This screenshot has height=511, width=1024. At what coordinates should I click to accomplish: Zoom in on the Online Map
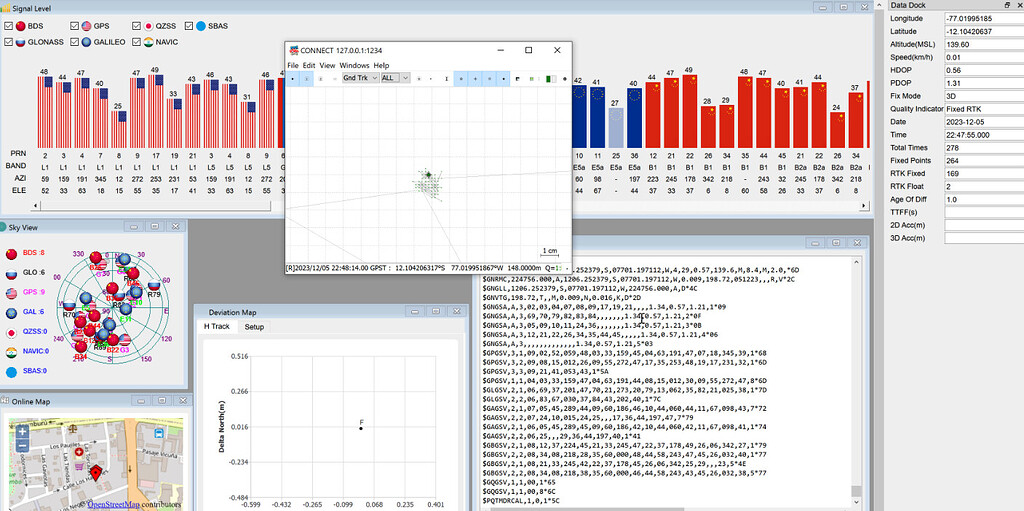coord(22,432)
